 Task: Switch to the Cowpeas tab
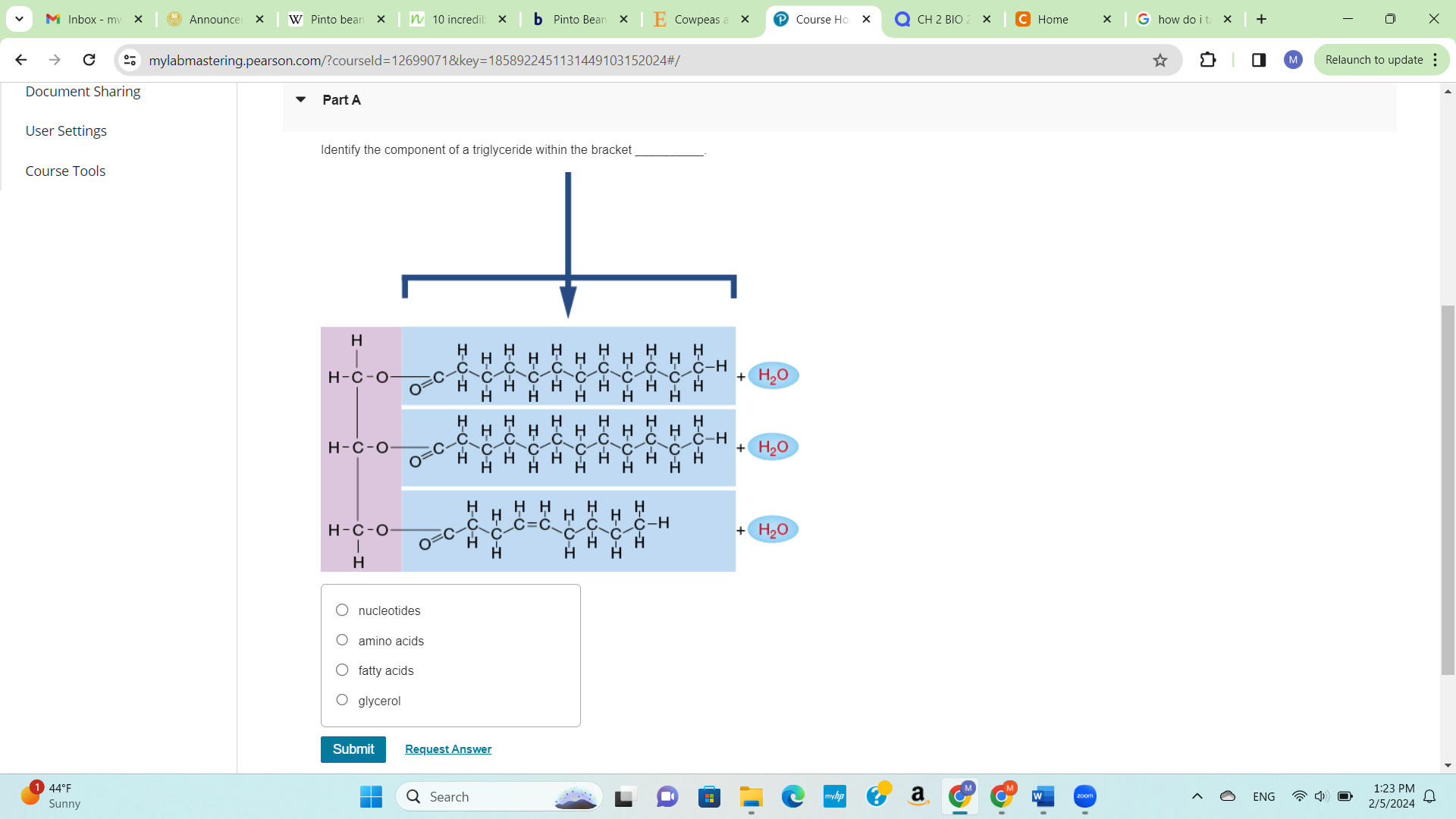pos(699,19)
